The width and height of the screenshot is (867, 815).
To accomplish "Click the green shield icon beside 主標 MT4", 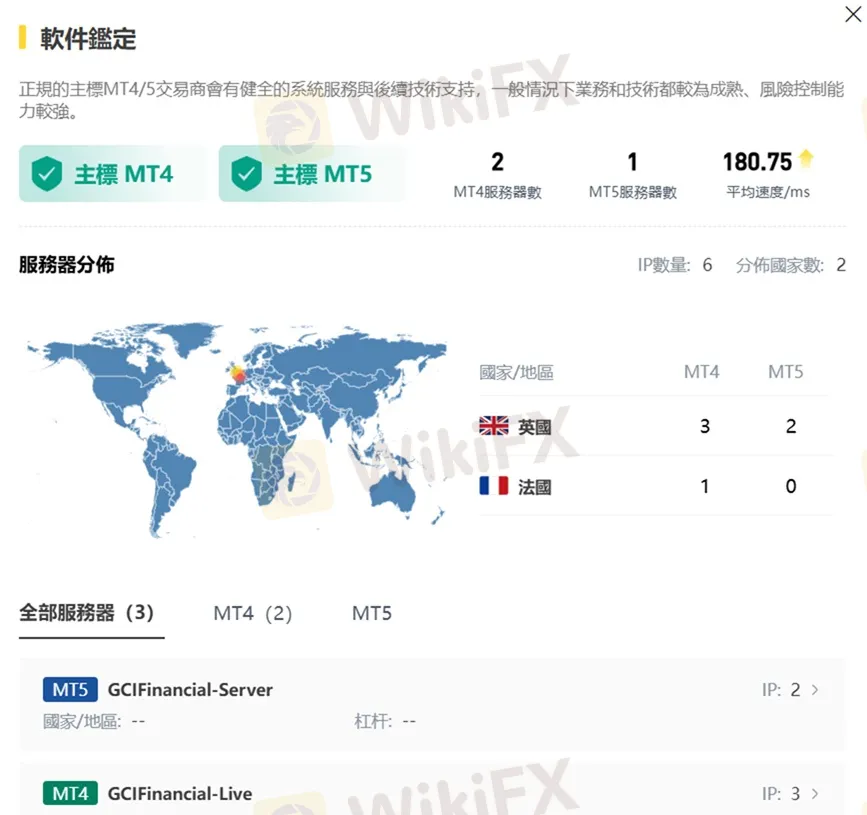I will (x=46, y=174).
